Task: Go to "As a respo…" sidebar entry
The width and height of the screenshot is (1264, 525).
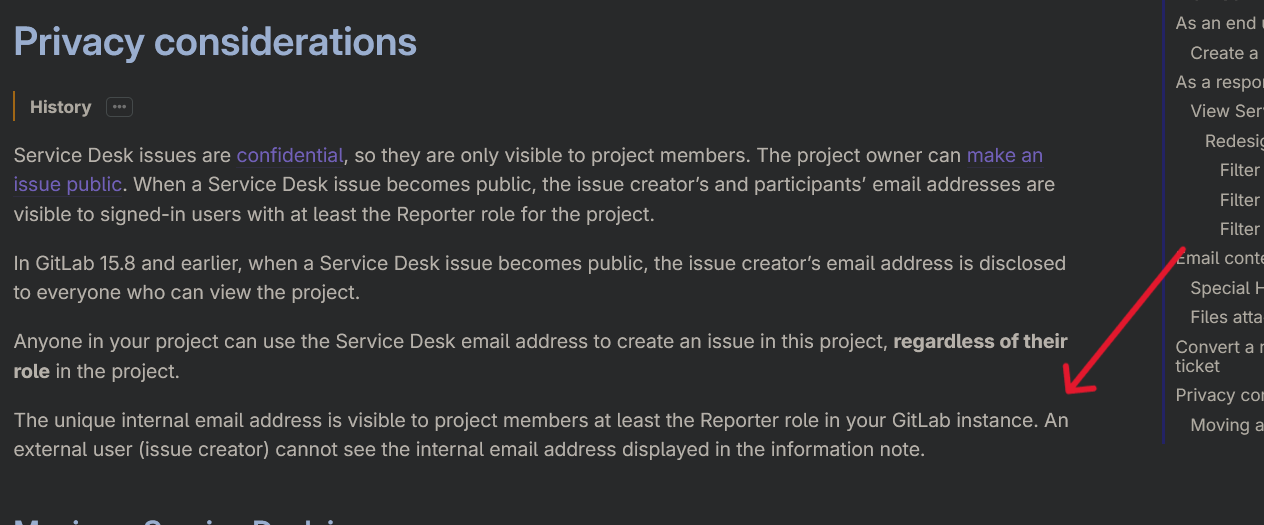Action: [1219, 82]
